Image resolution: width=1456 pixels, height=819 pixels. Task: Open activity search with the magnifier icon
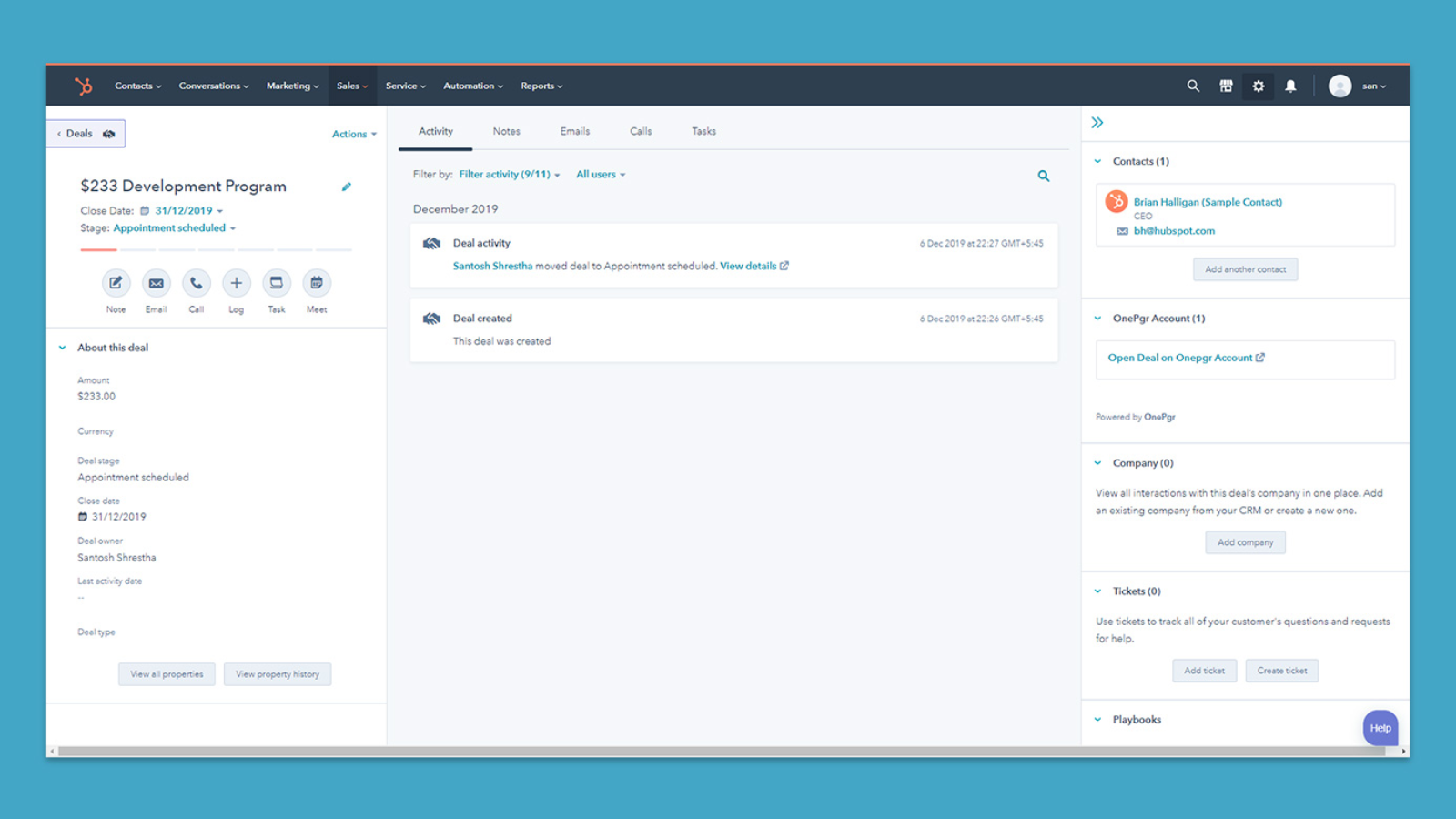[1043, 175]
